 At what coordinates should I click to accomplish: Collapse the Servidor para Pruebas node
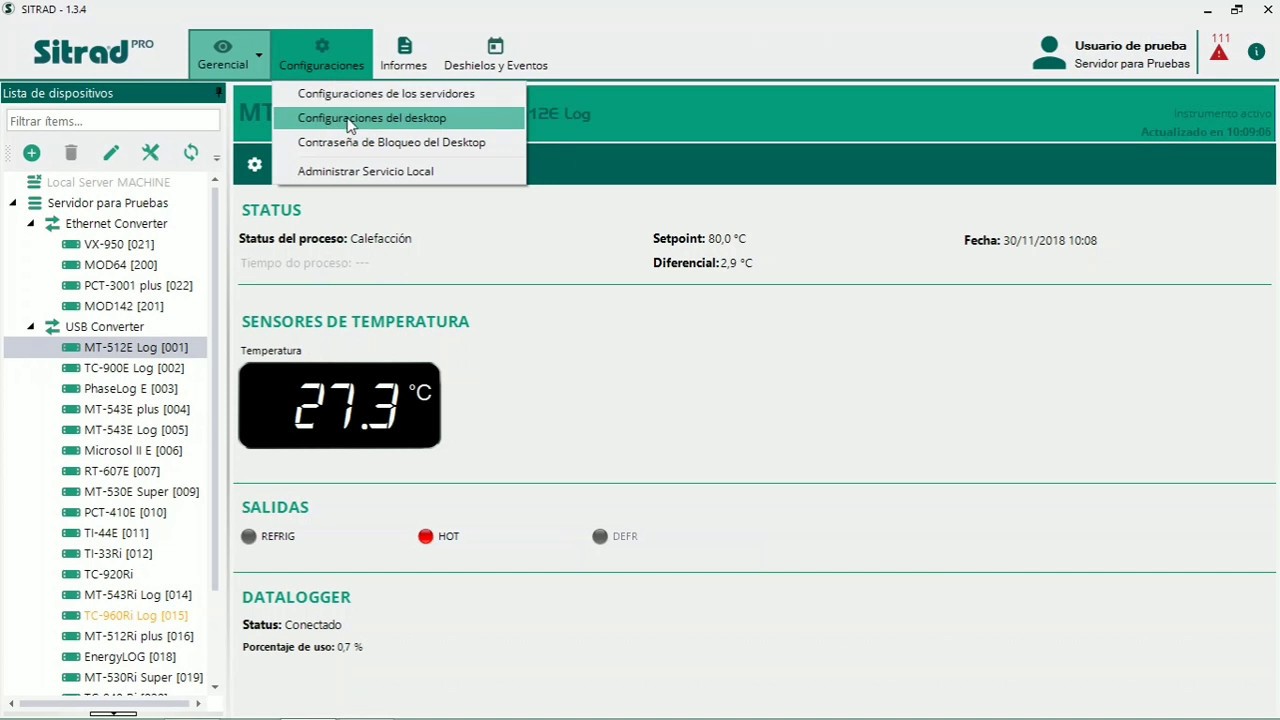point(13,203)
